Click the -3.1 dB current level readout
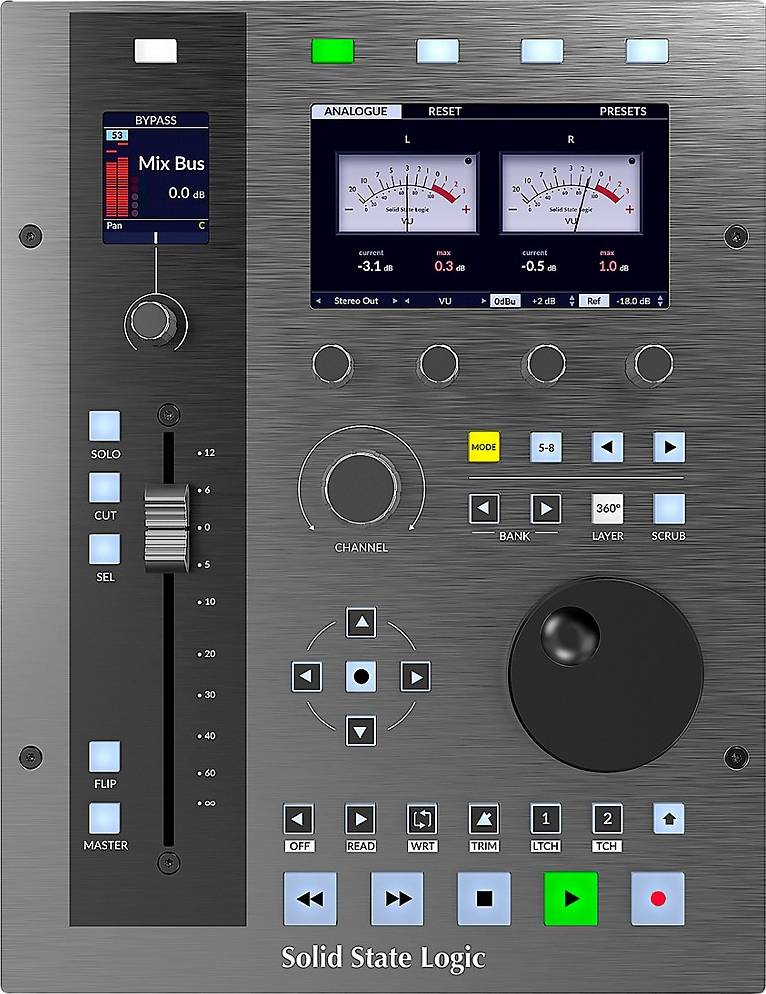This screenshot has height=994, width=766. 375,267
